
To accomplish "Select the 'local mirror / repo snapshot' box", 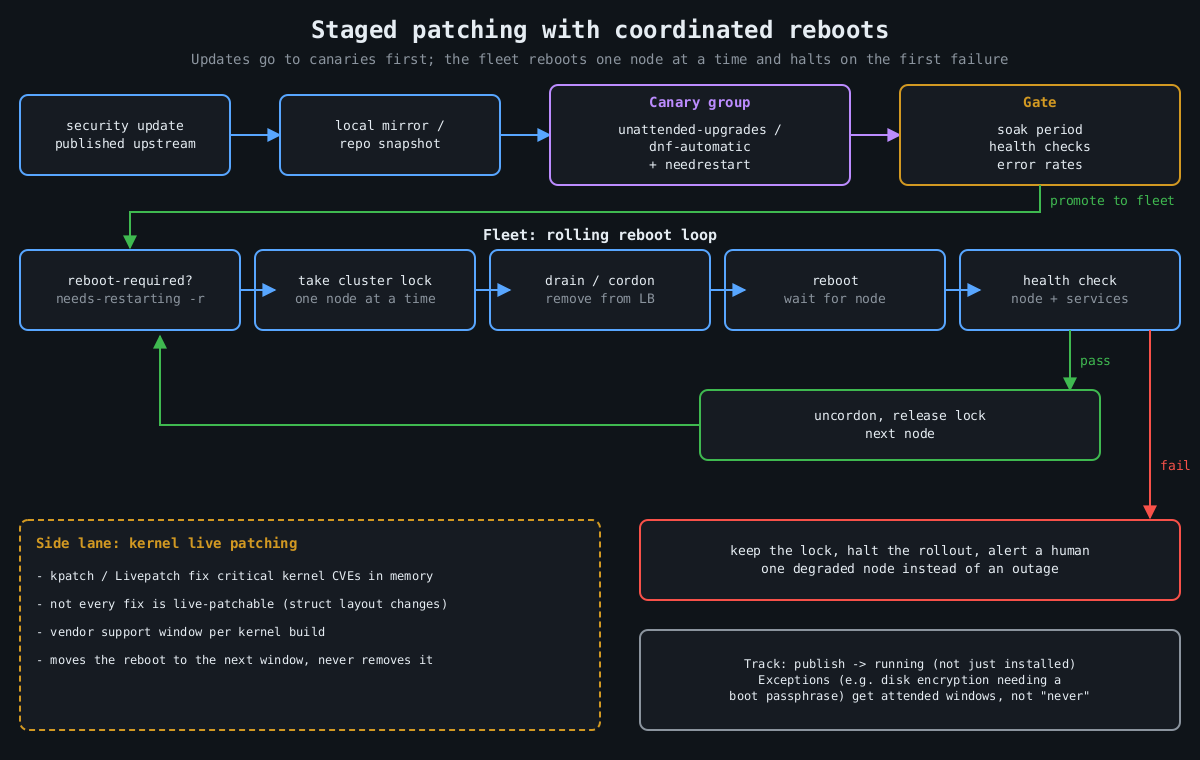I will pos(390,135).
